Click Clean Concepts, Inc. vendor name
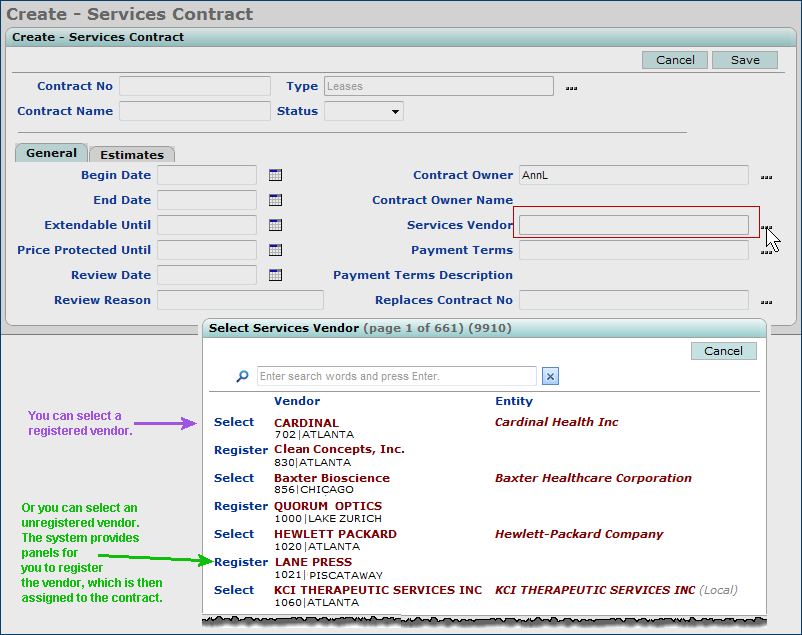This screenshot has height=635, width=802. pos(339,449)
